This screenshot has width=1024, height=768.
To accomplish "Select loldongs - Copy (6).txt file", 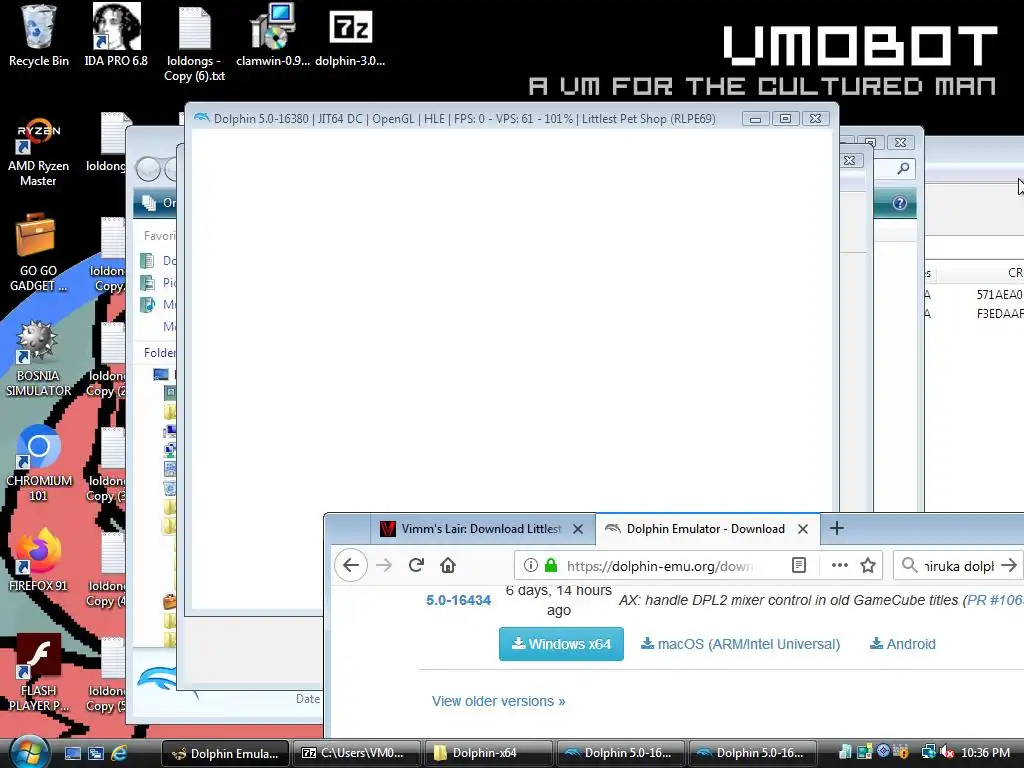I will click(194, 43).
